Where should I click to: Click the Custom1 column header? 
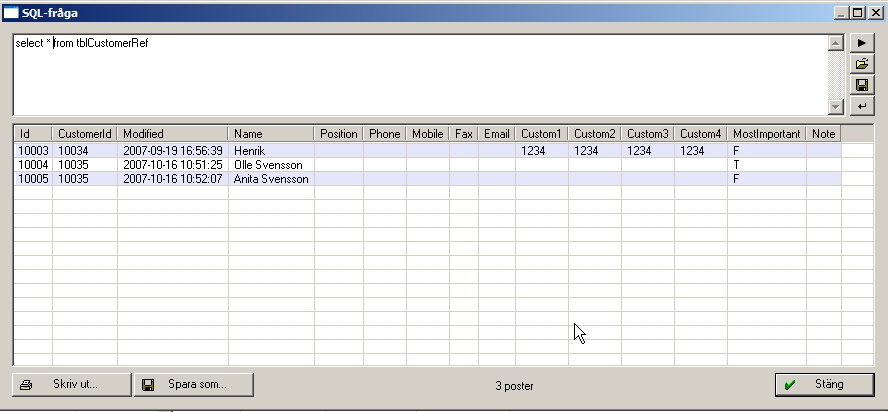pos(541,134)
